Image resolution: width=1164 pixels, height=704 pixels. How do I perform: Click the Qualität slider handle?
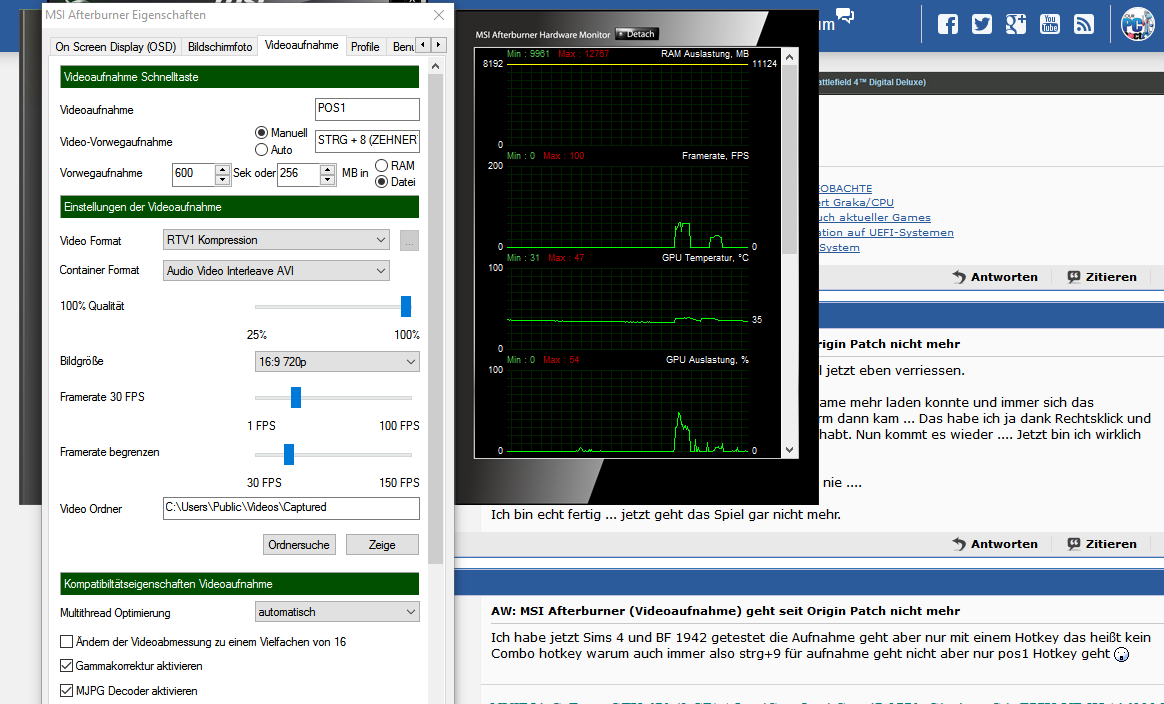406,306
